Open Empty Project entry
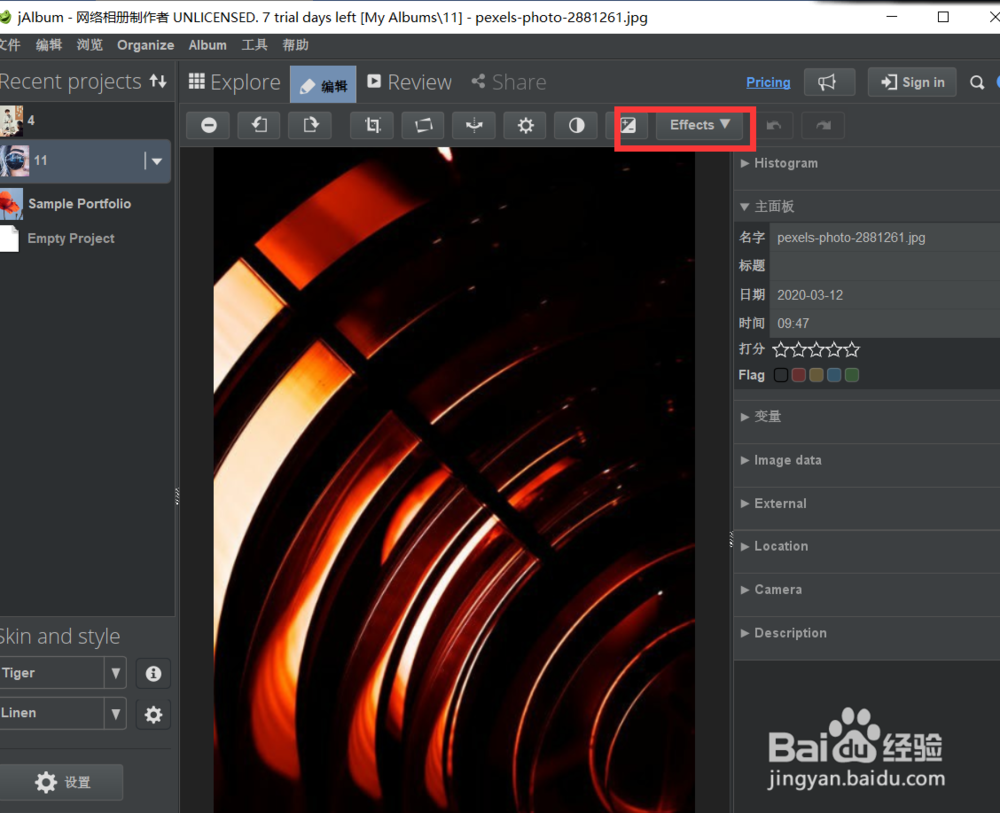 coord(70,238)
